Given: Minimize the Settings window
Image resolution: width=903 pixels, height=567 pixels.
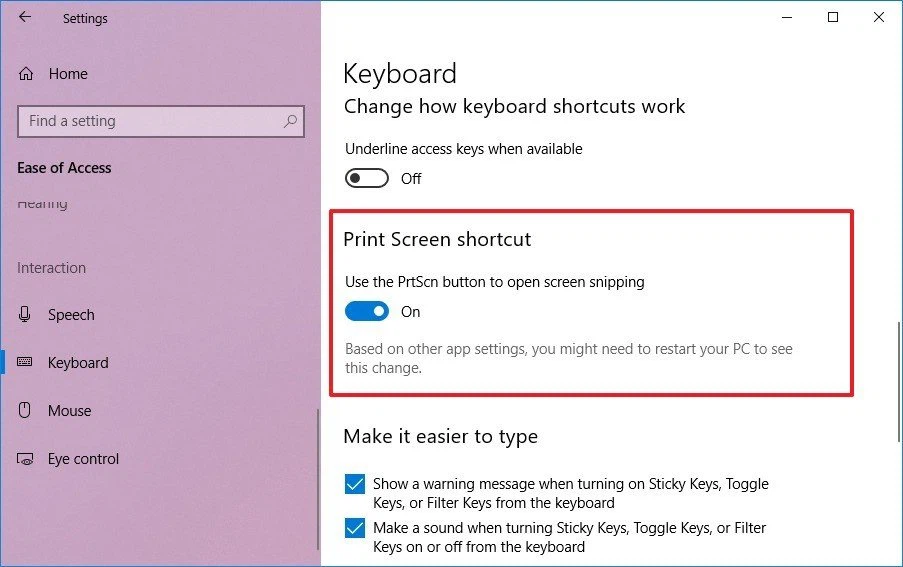Looking at the screenshot, I should tap(787, 17).
